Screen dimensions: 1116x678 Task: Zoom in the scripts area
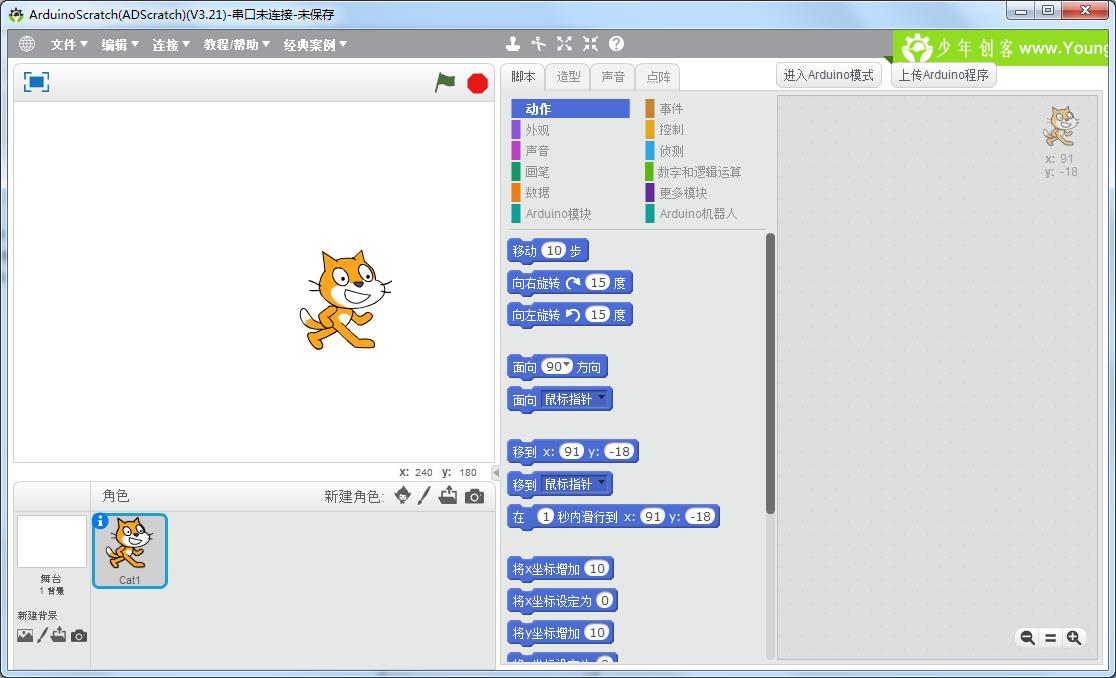tap(1074, 637)
